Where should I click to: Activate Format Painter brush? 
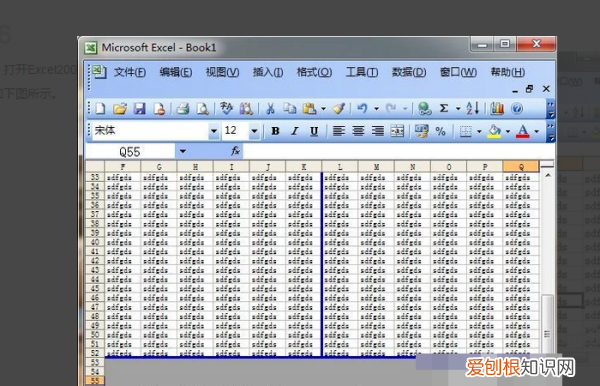pos(339,109)
